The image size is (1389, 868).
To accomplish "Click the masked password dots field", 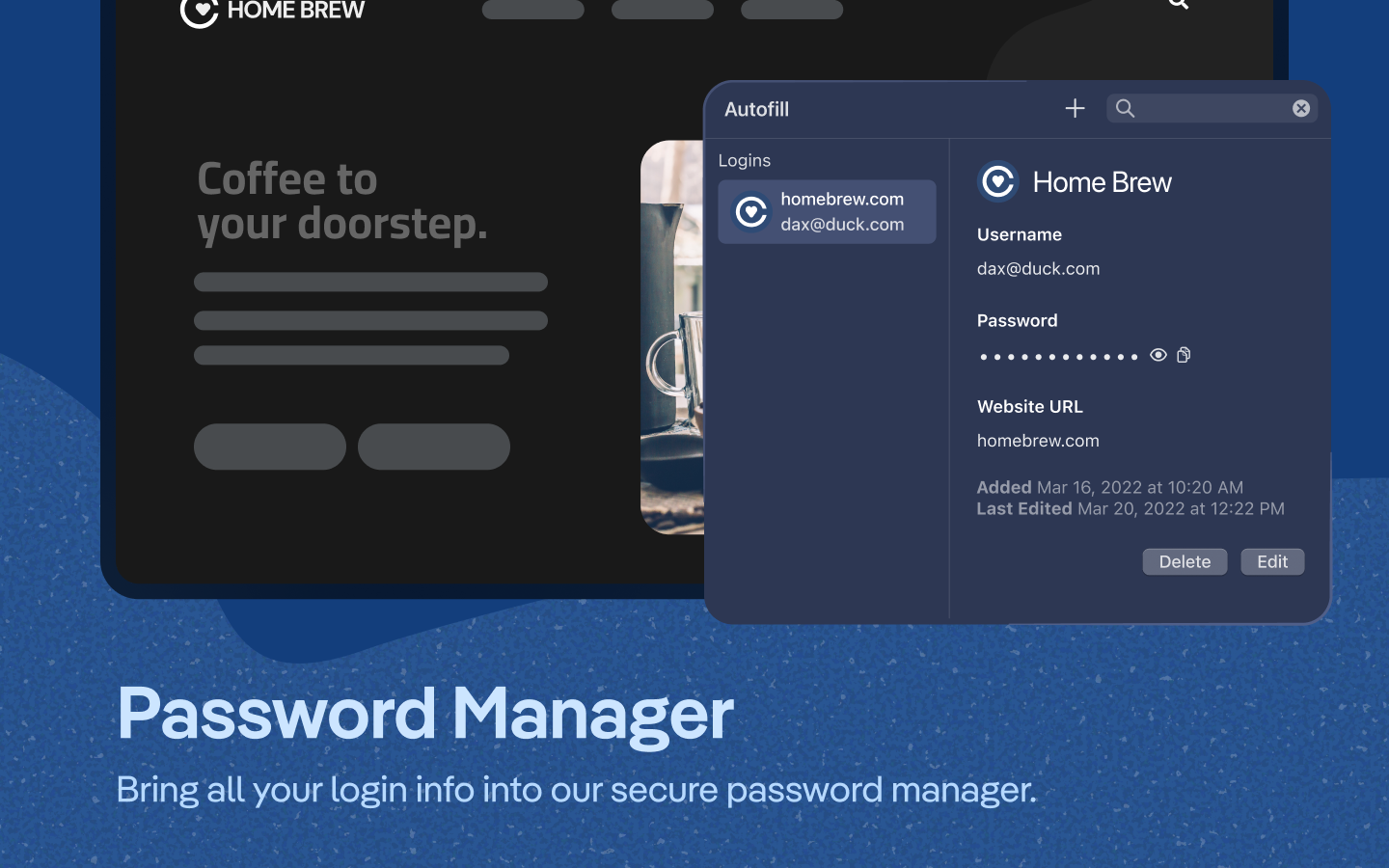I will click(x=1058, y=357).
